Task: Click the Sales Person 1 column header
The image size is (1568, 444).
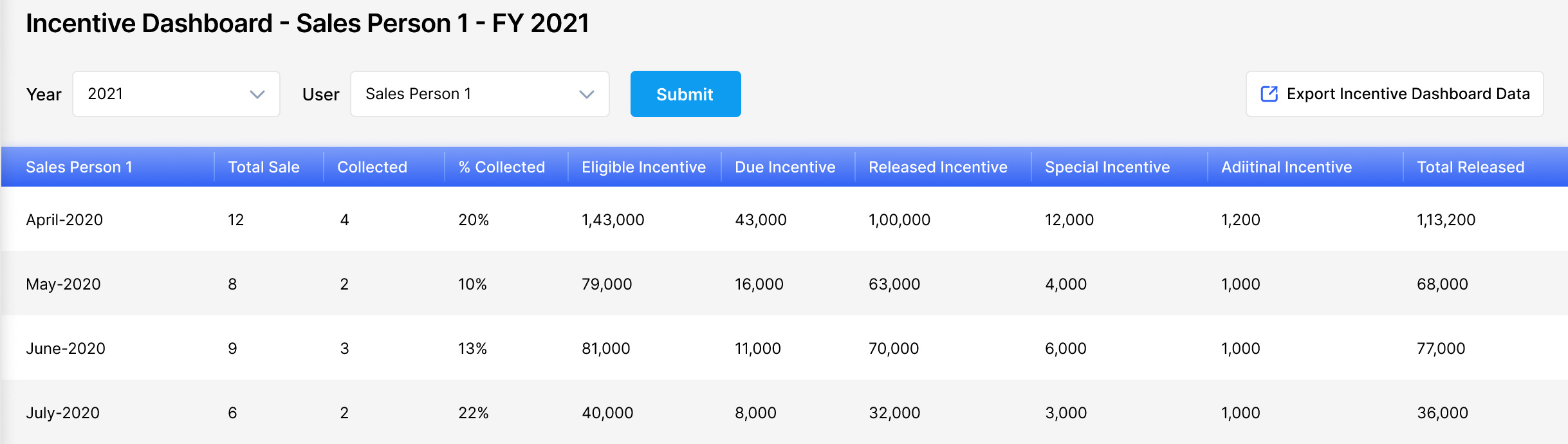Action: click(x=79, y=167)
